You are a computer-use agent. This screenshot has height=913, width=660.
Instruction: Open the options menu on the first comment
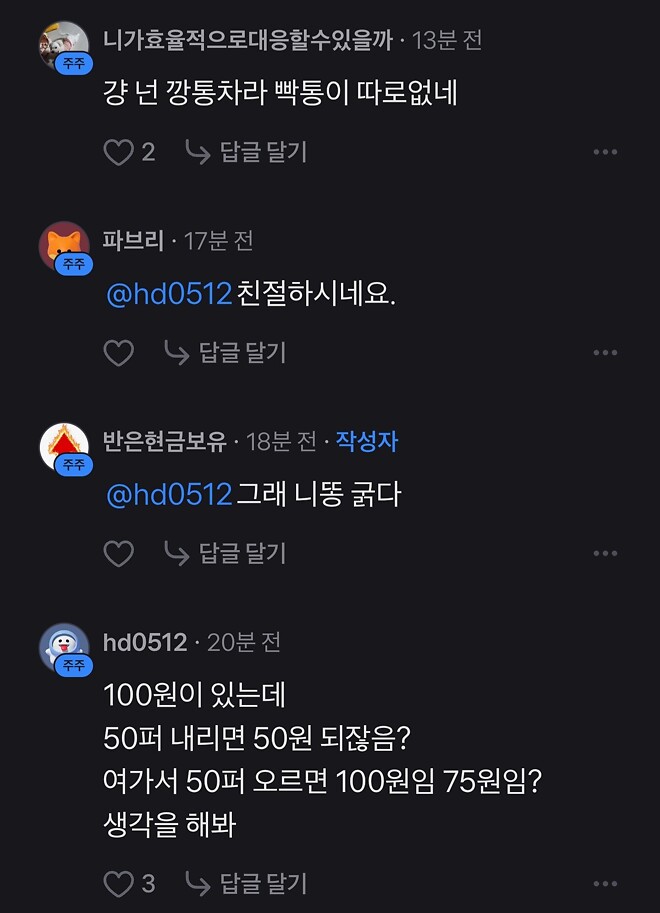pyautogui.click(x=605, y=151)
